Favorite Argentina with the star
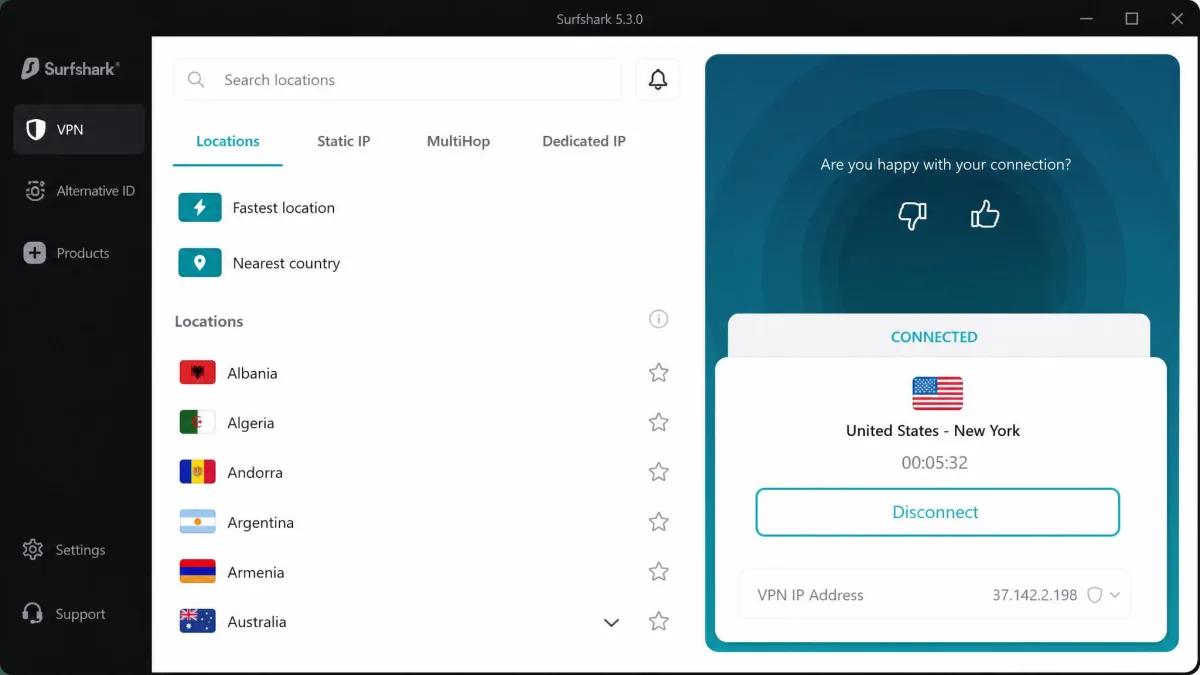 tap(658, 522)
